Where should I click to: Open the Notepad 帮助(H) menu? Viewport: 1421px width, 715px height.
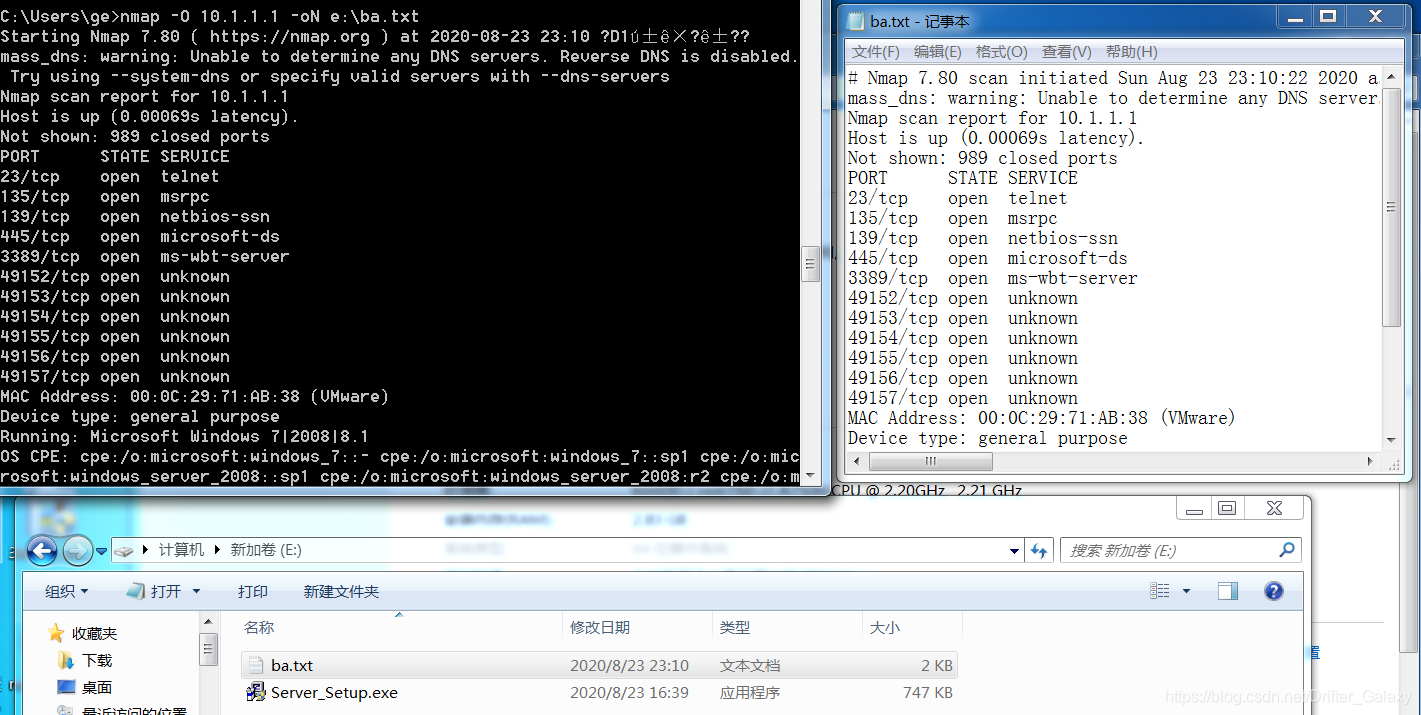[x=1132, y=52]
